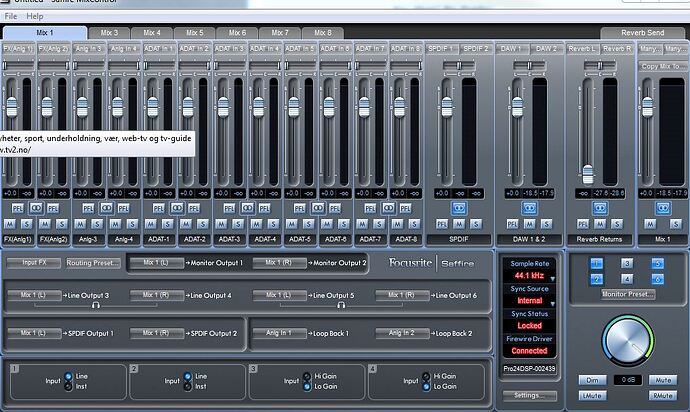
Task: Click the LMute button
Action: (592, 396)
